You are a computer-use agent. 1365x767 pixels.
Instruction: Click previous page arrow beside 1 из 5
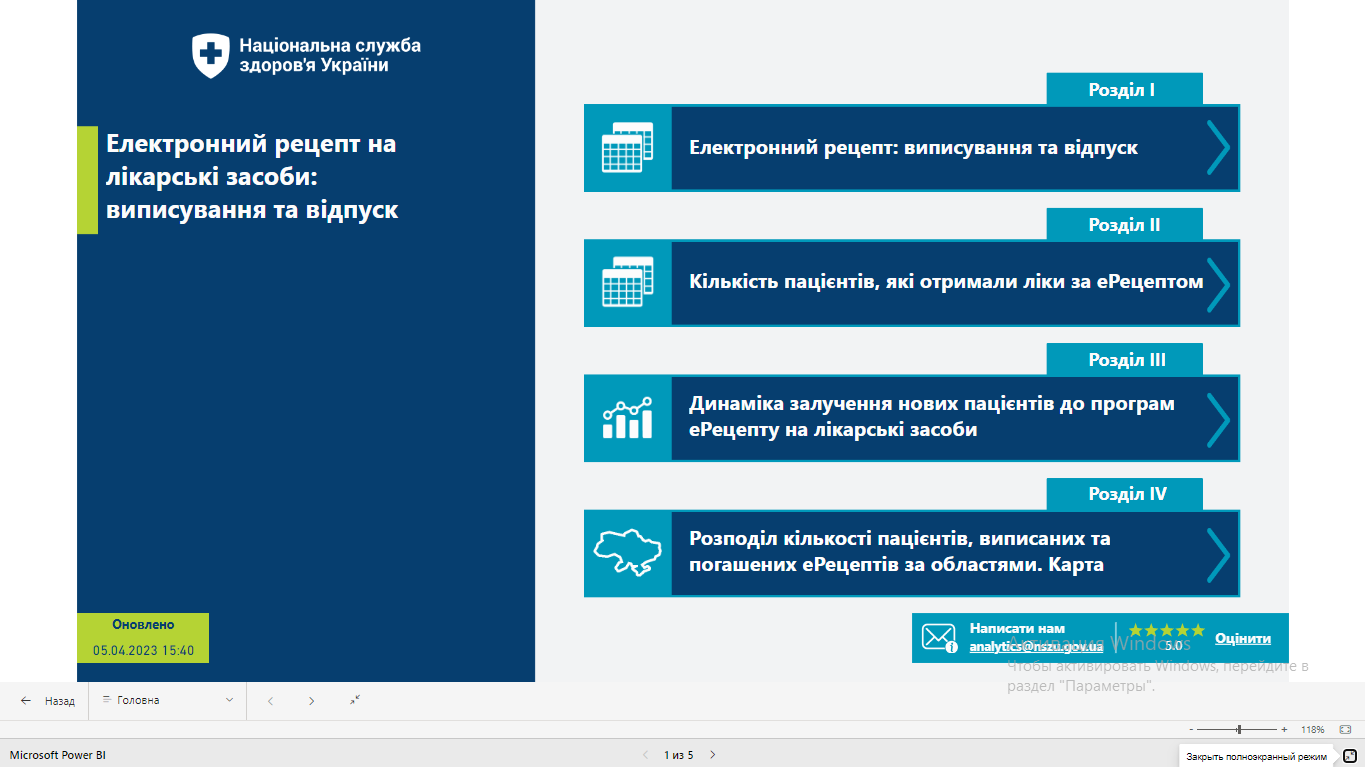tap(645, 755)
